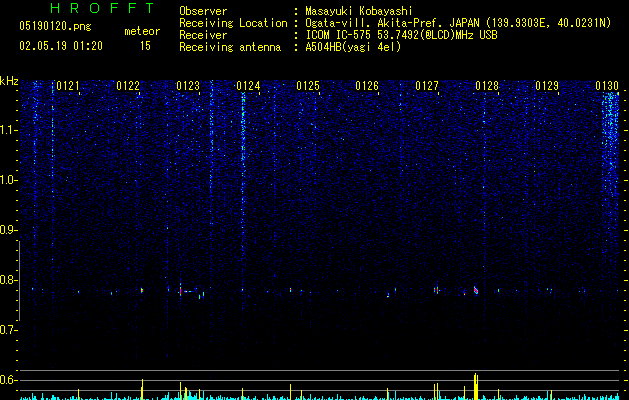Viewport: 629px width, 400px height.
Task: Click the 1.0 frequency axis label
Action: (x=9, y=180)
